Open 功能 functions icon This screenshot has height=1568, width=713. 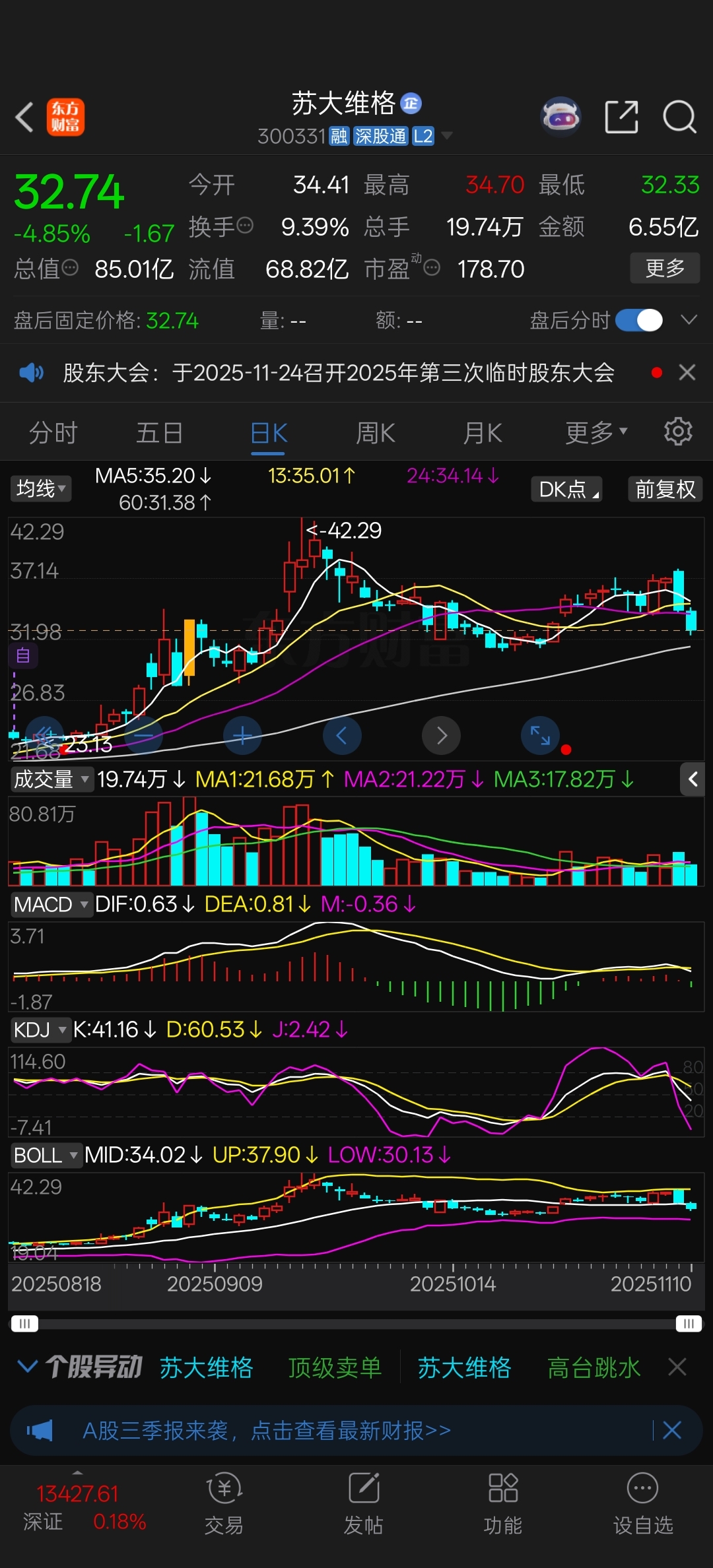[x=503, y=1503]
